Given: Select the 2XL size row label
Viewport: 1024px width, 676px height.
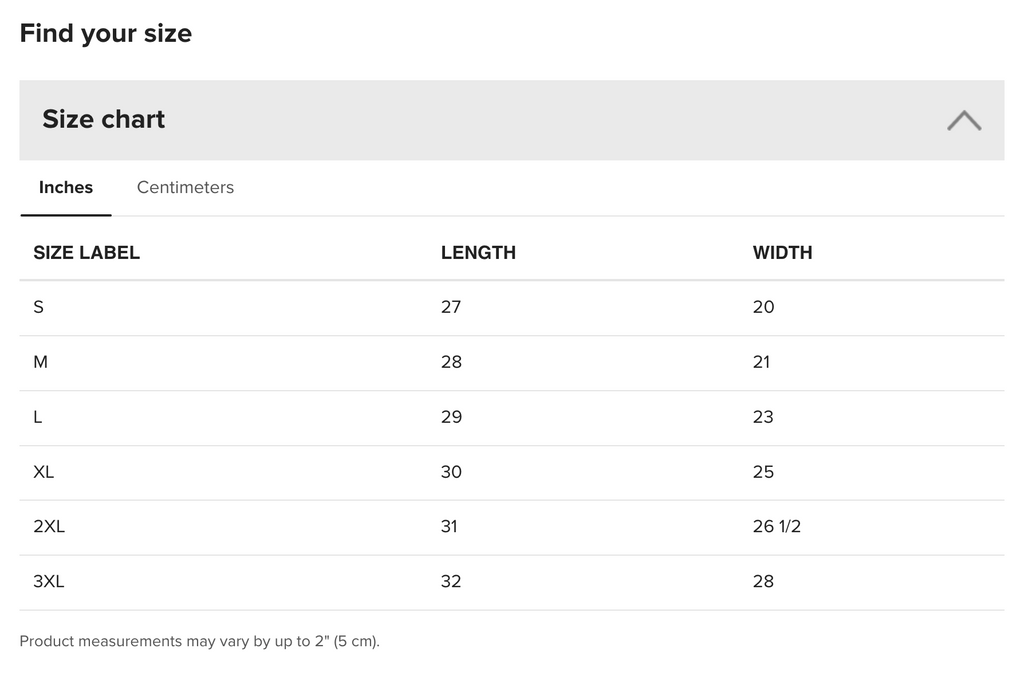Looking at the screenshot, I should 49,526.
